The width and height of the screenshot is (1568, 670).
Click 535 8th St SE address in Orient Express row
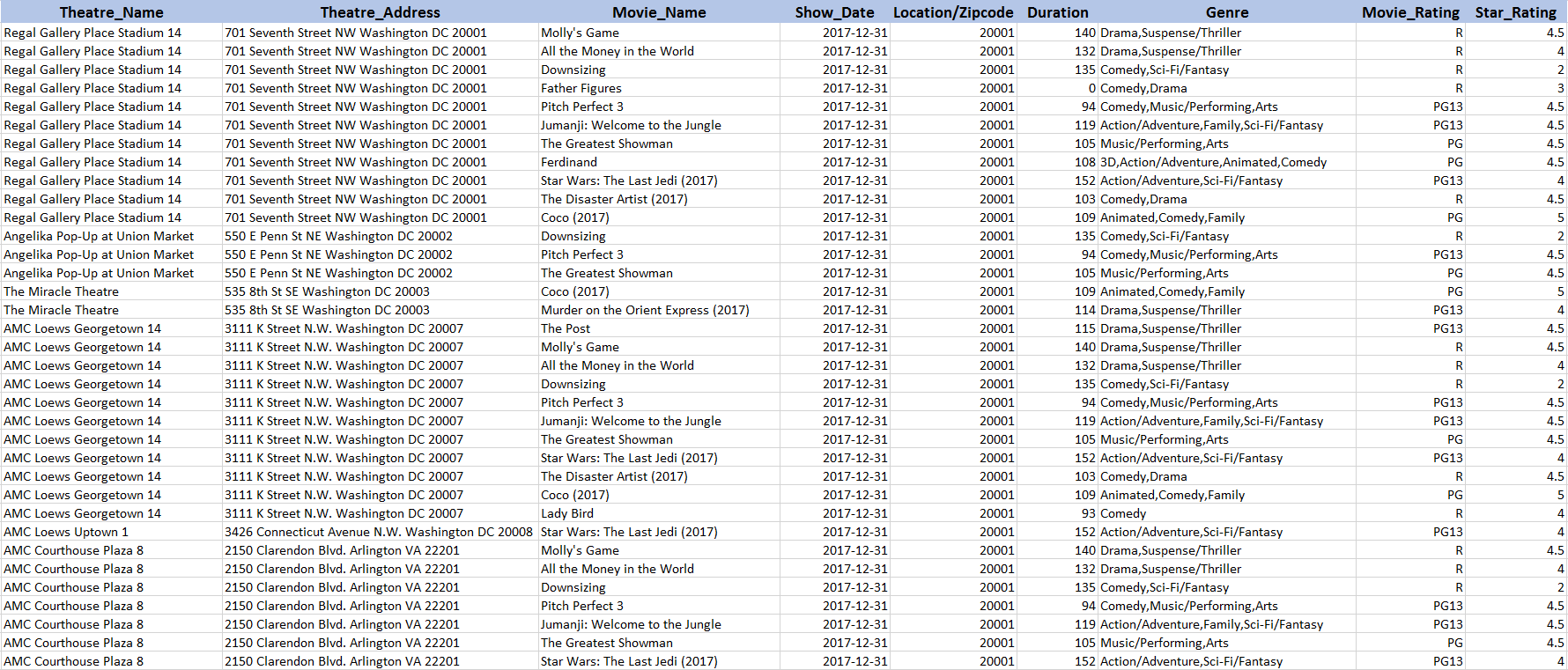point(380,310)
